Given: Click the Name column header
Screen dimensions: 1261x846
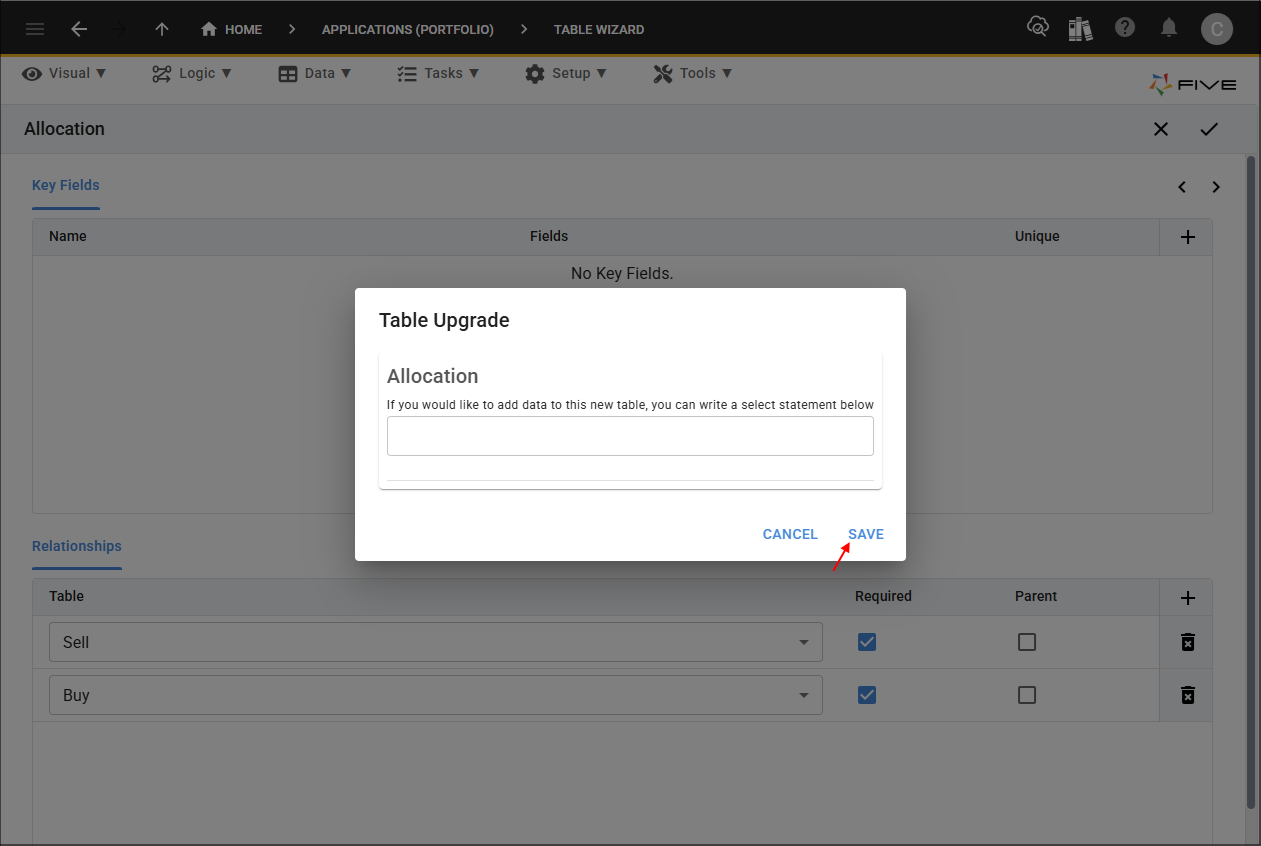Looking at the screenshot, I should [68, 237].
